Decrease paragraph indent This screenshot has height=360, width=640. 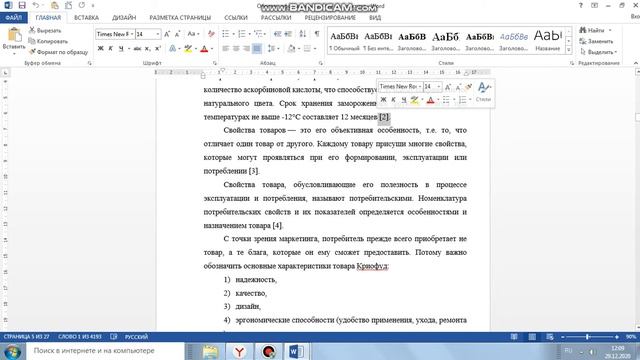(278, 34)
